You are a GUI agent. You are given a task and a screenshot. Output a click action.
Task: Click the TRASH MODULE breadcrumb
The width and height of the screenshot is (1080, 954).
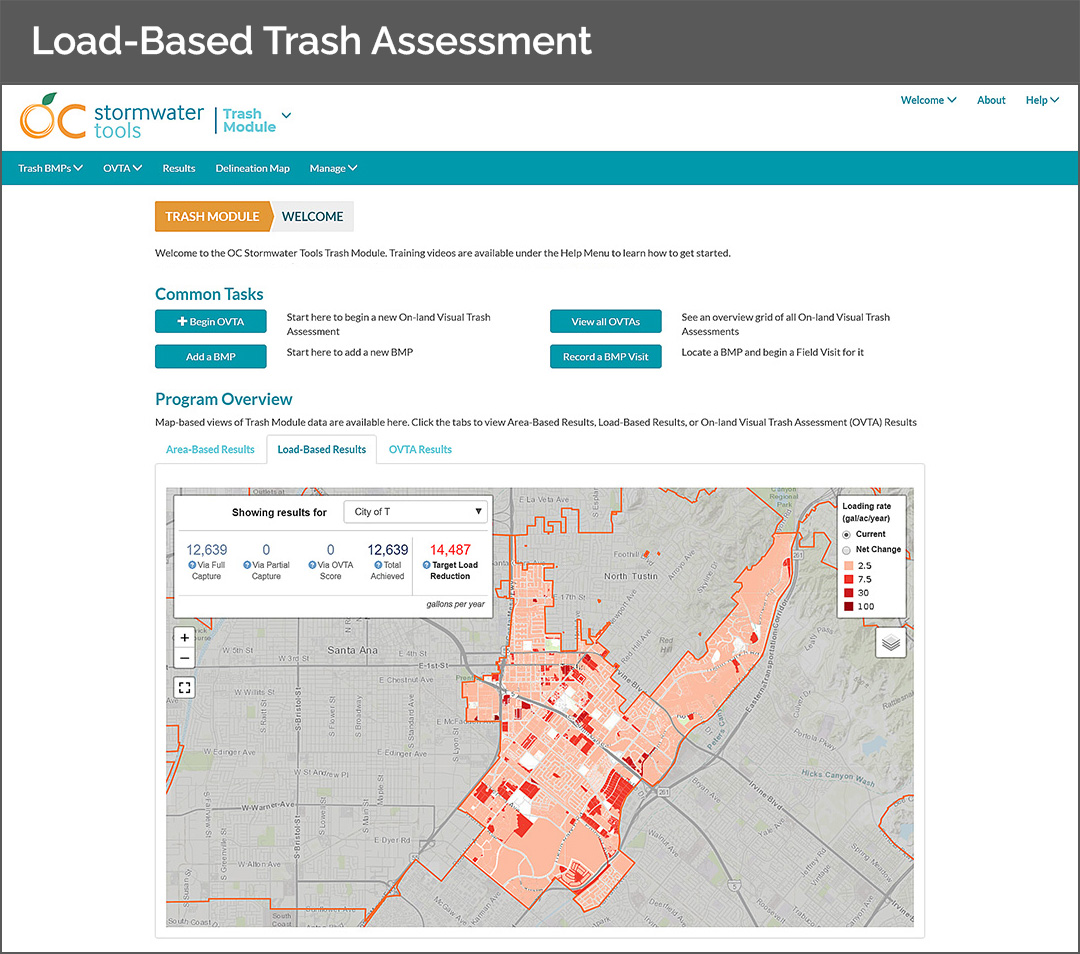point(212,216)
